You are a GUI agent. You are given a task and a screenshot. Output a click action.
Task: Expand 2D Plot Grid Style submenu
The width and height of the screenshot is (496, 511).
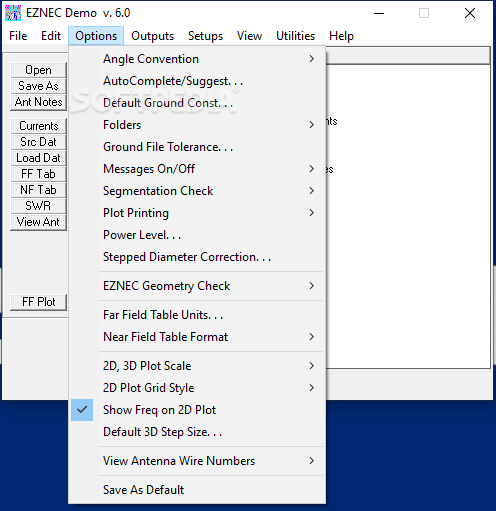point(197,388)
